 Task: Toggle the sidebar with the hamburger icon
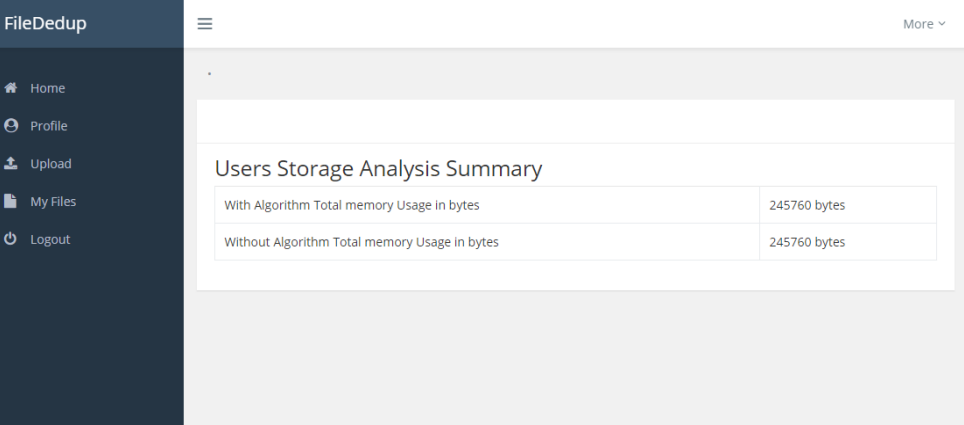coord(205,24)
